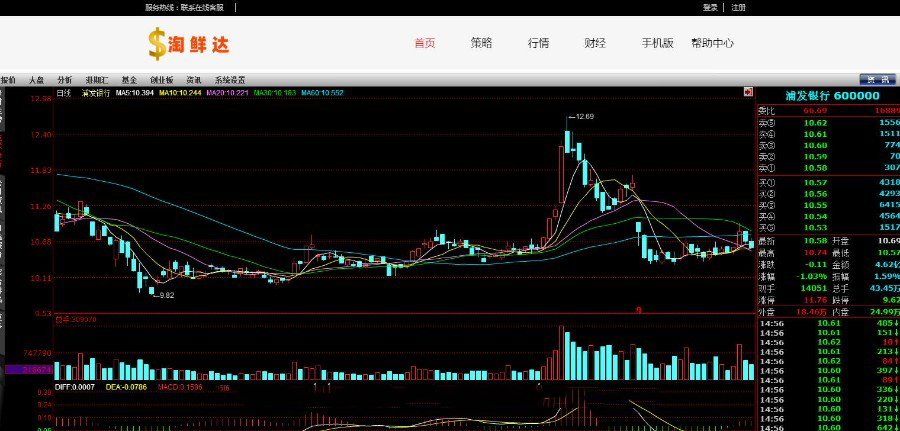Image resolution: width=900 pixels, height=431 pixels.
Task: Open the 港期汇 menu
Action: [96, 80]
